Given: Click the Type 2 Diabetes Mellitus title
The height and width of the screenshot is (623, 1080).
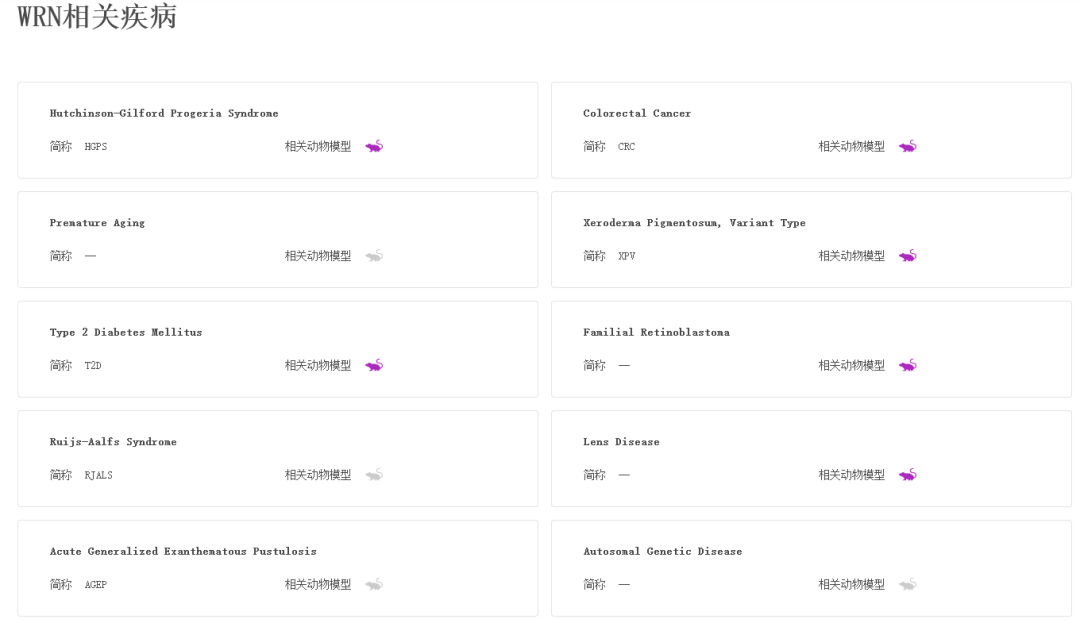Looking at the screenshot, I should (126, 332).
